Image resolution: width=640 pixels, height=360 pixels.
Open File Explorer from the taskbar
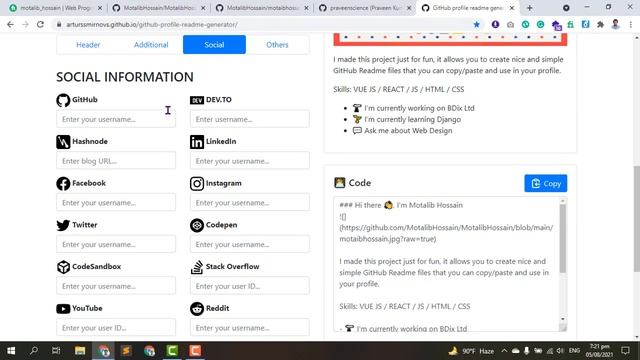[80, 351]
